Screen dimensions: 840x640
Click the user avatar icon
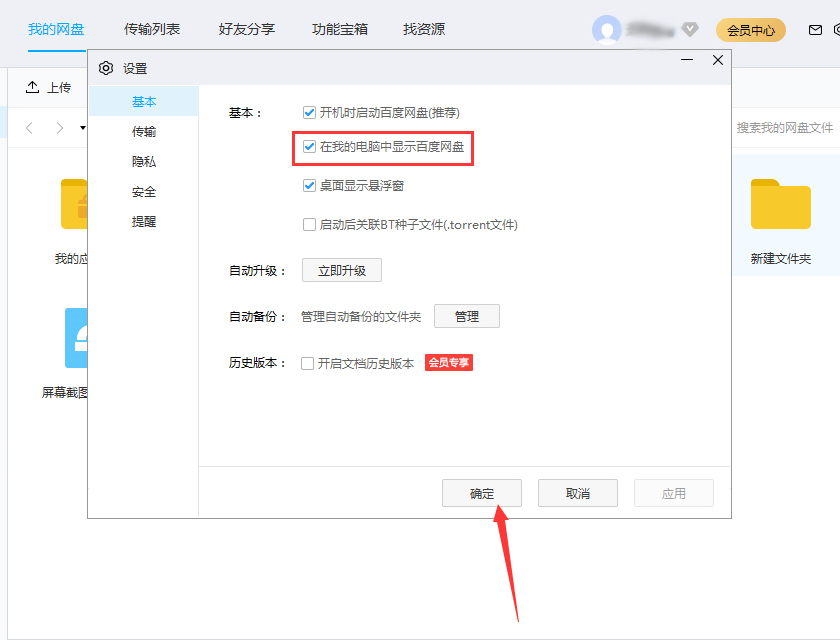[x=606, y=29]
